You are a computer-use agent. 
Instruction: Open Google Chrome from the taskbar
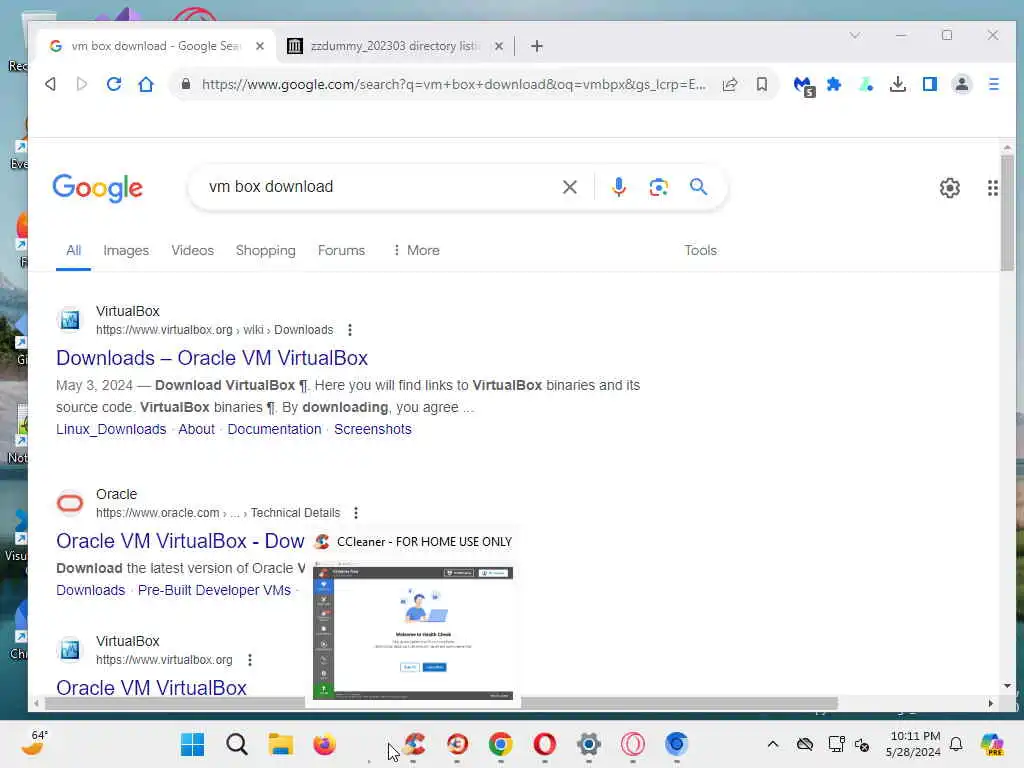click(501, 744)
